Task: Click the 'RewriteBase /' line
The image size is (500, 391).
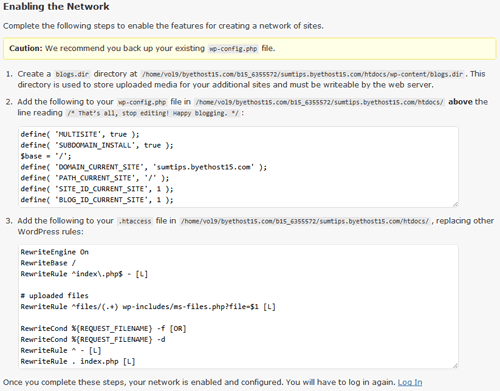Action: (48, 263)
